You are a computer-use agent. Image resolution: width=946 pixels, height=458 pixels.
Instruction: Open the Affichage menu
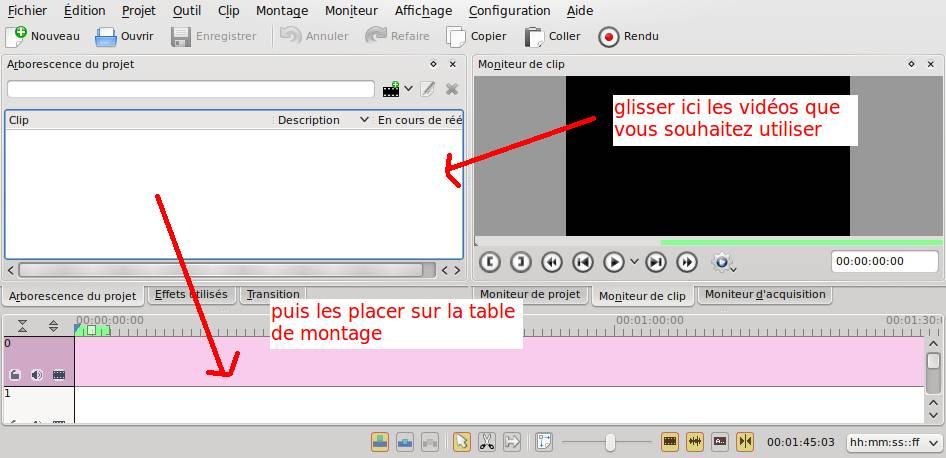[424, 10]
